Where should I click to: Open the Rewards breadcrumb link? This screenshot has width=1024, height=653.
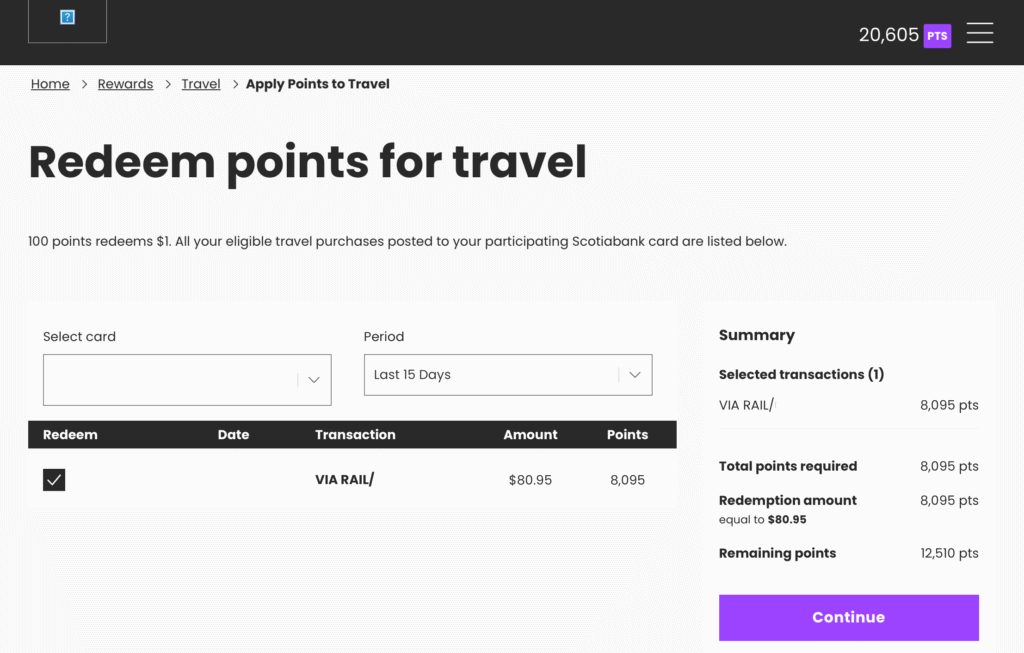point(125,84)
